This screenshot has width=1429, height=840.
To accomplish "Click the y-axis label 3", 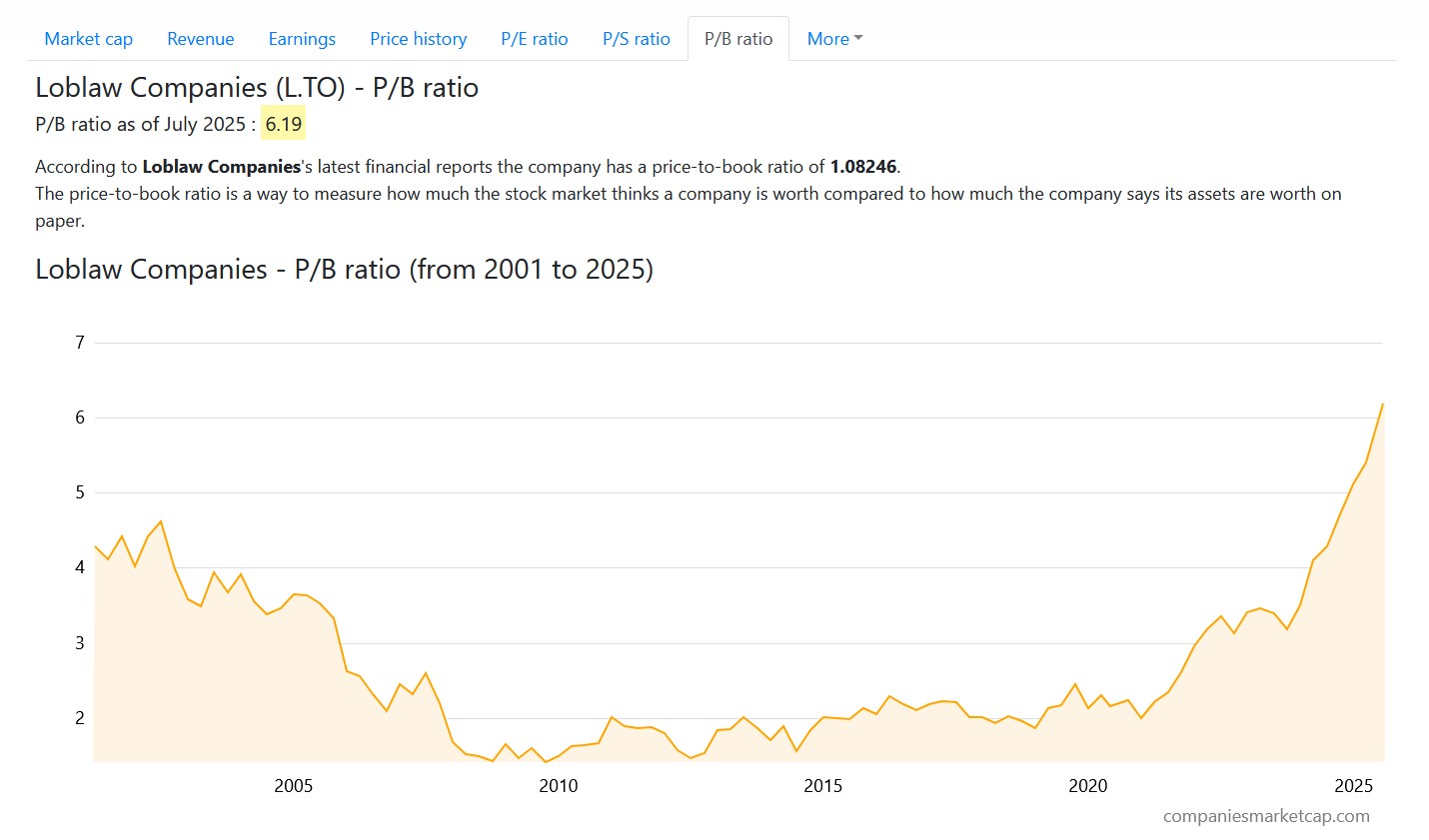I will point(80,643).
